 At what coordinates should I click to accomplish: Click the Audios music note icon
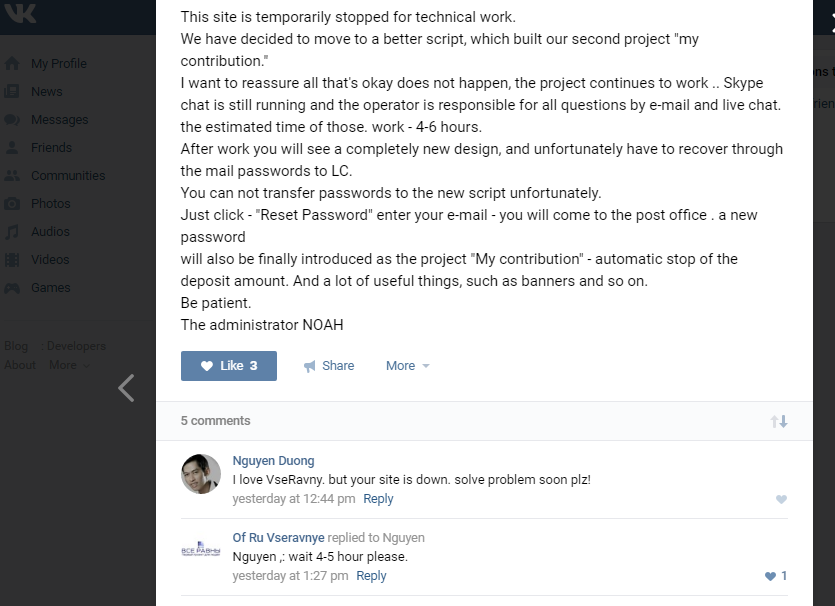coord(12,231)
